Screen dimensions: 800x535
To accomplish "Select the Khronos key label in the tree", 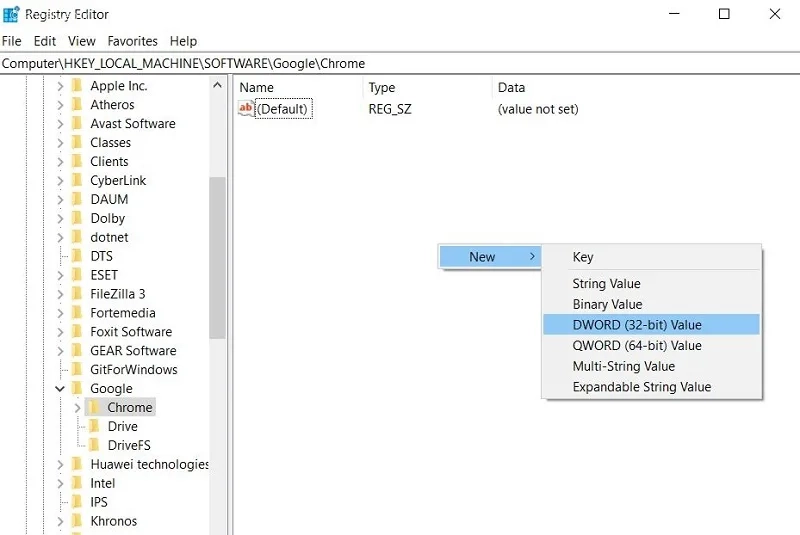I will tap(114, 521).
